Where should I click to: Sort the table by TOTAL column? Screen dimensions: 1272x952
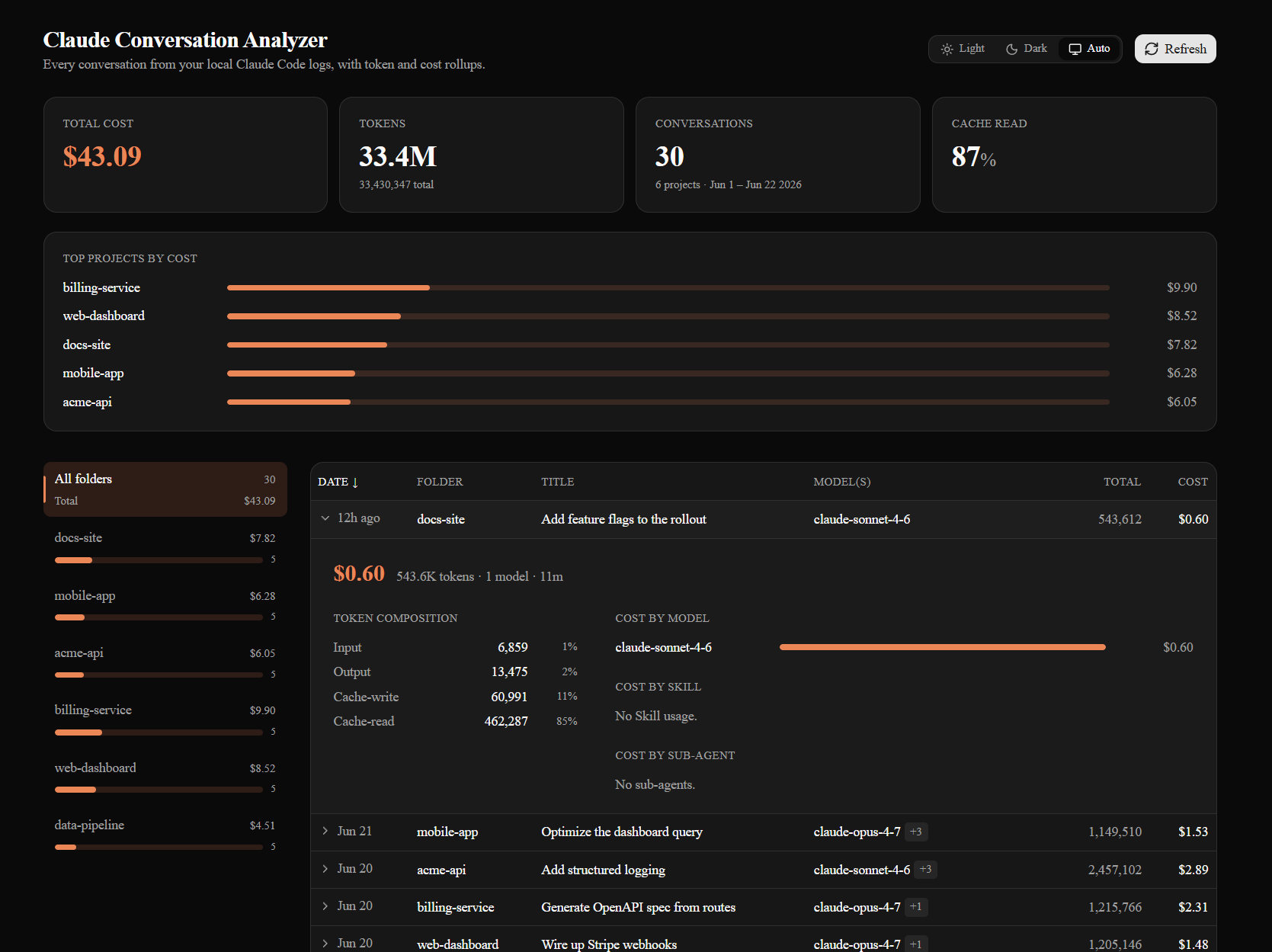tap(1122, 482)
